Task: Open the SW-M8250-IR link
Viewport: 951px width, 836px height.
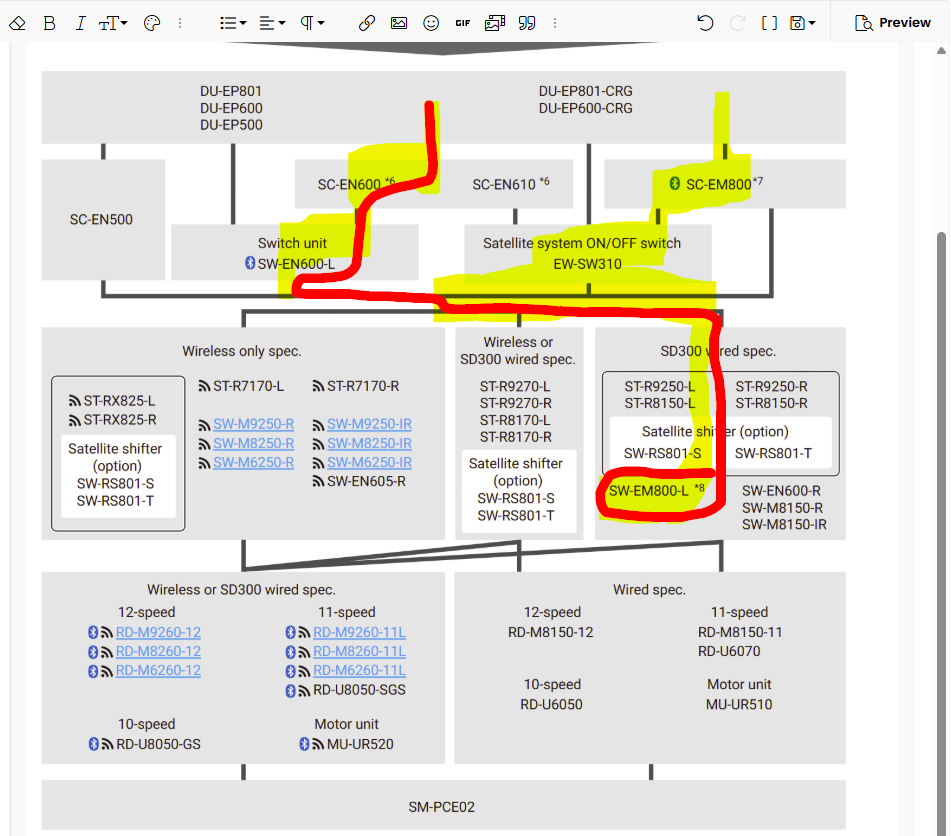Action: pyautogui.click(x=369, y=443)
